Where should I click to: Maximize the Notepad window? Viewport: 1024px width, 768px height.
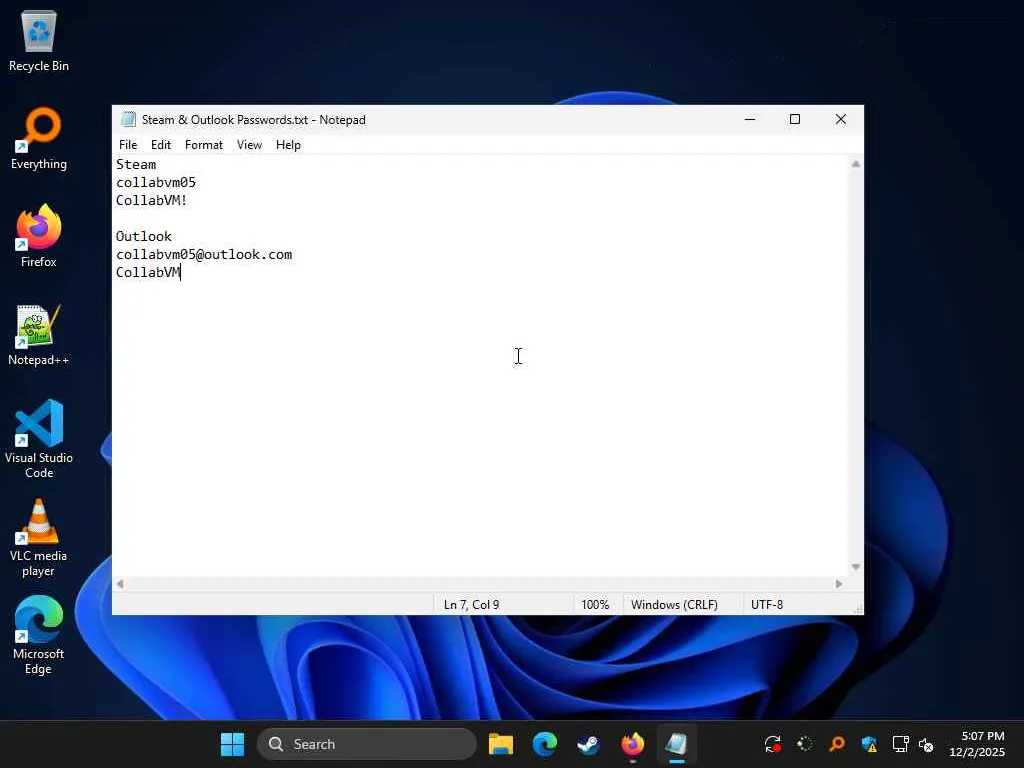795,120
